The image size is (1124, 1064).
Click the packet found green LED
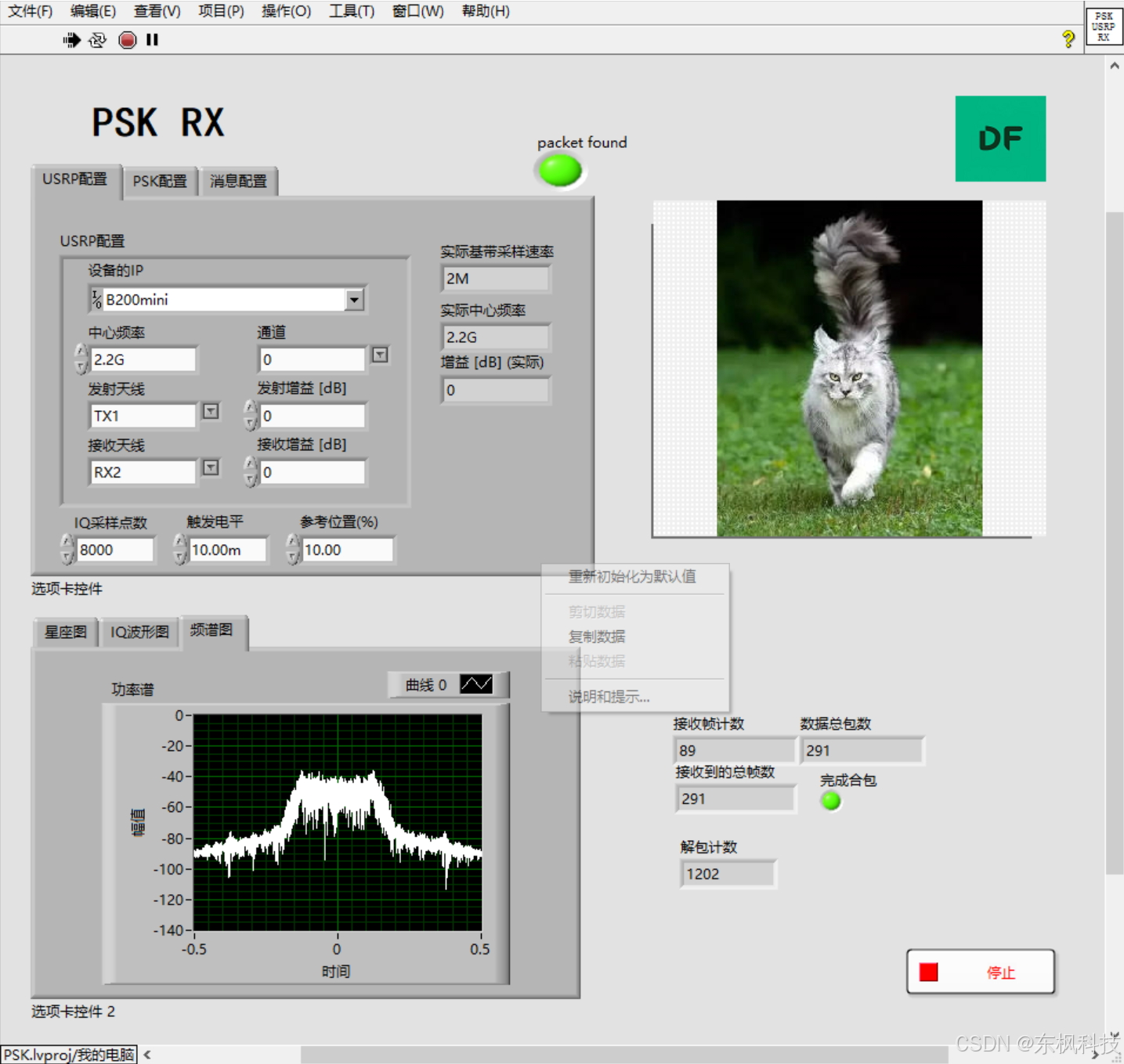point(560,171)
